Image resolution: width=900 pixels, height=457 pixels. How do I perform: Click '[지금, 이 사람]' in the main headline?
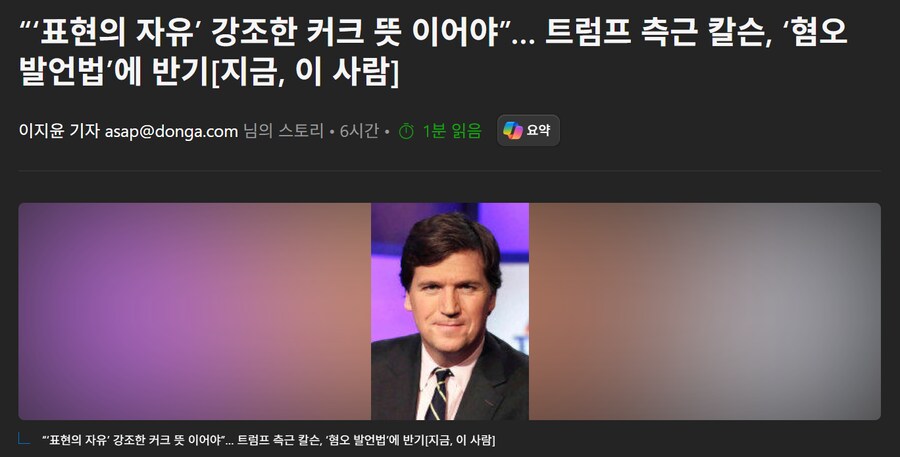(304, 73)
